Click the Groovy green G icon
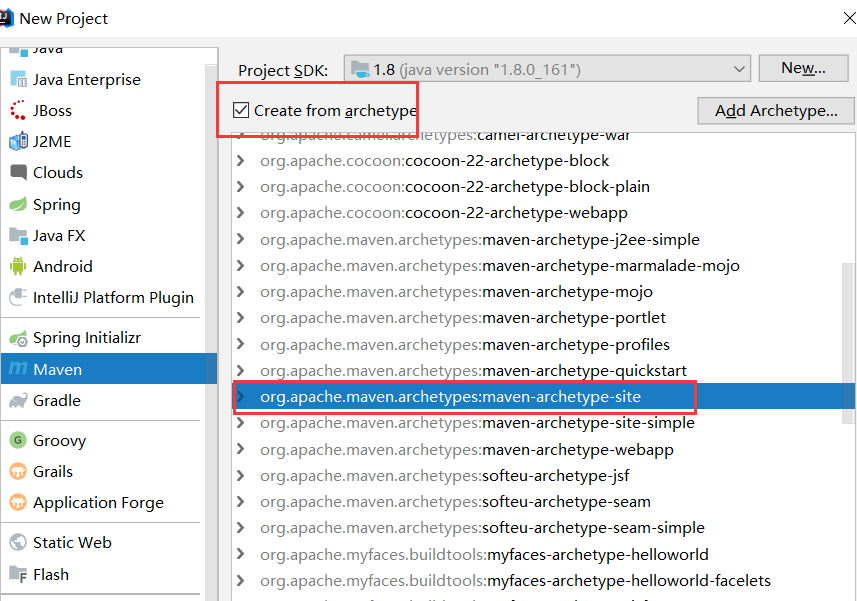The width and height of the screenshot is (857, 601). click(x=18, y=440)
